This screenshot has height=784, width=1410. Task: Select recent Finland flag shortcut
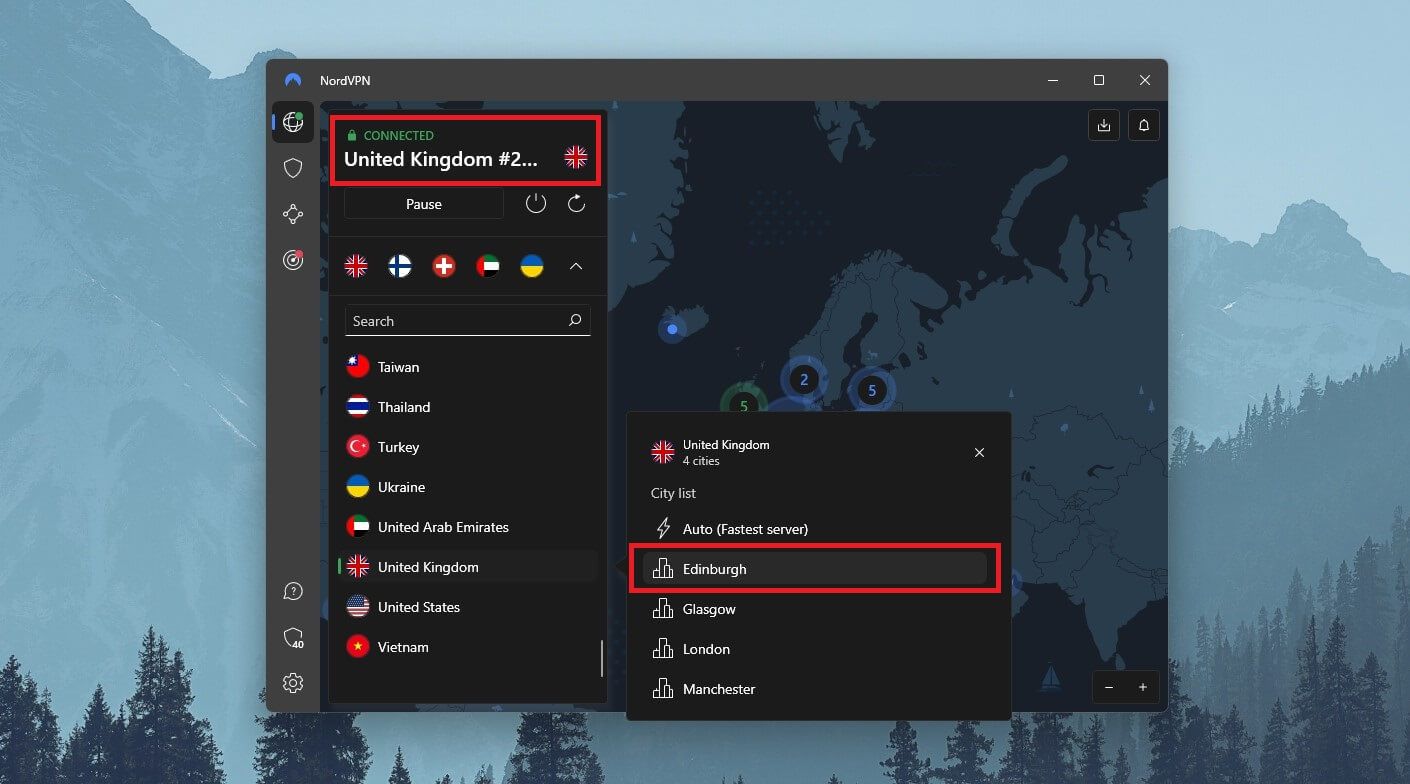tap(400, 266)
